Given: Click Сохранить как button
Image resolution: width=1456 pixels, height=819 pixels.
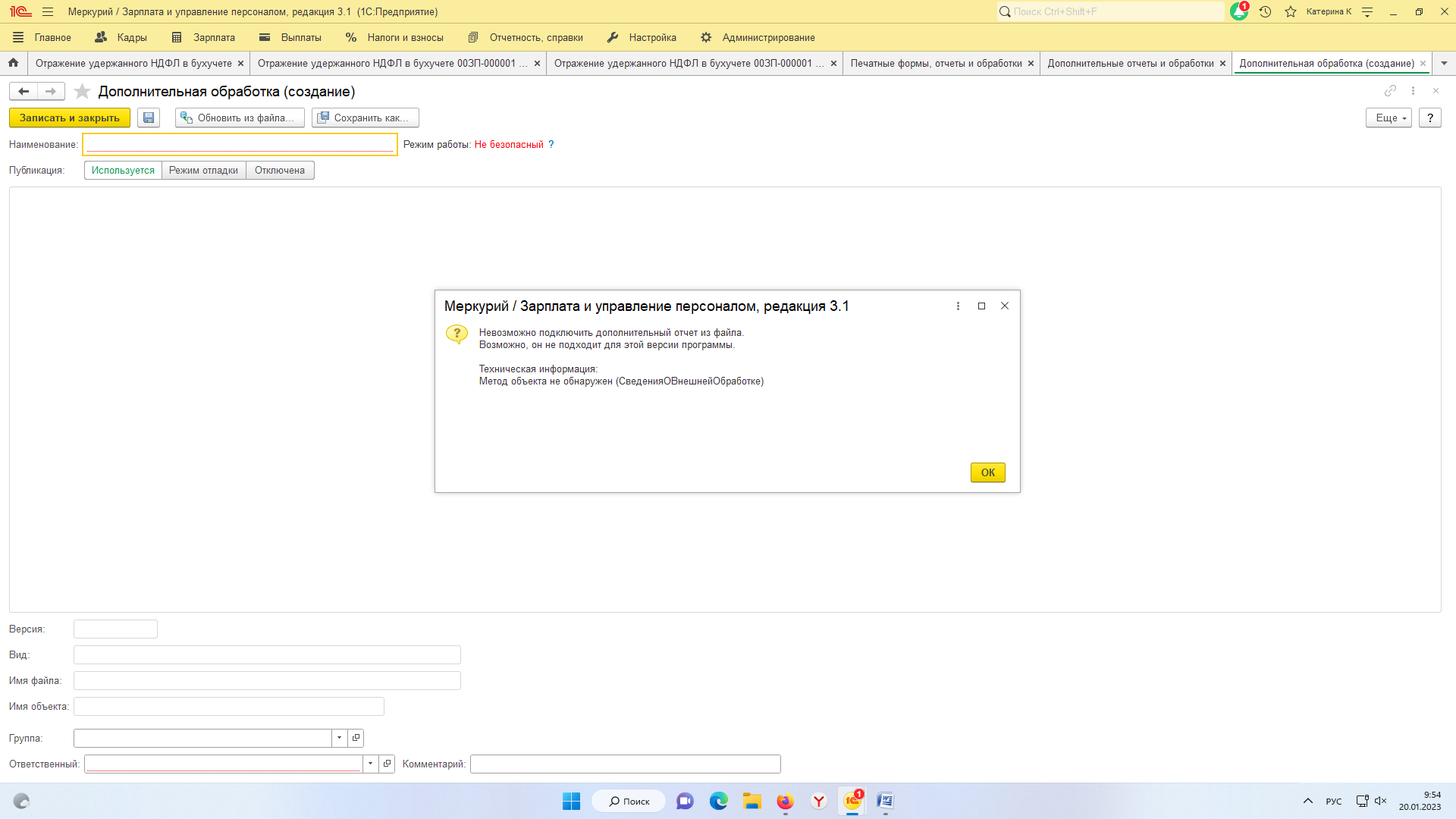Looking at the screenshot, I should point(366,118).
